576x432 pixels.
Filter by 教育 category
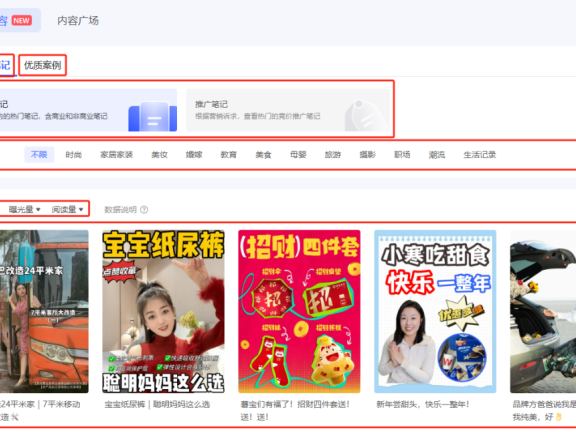228,155
